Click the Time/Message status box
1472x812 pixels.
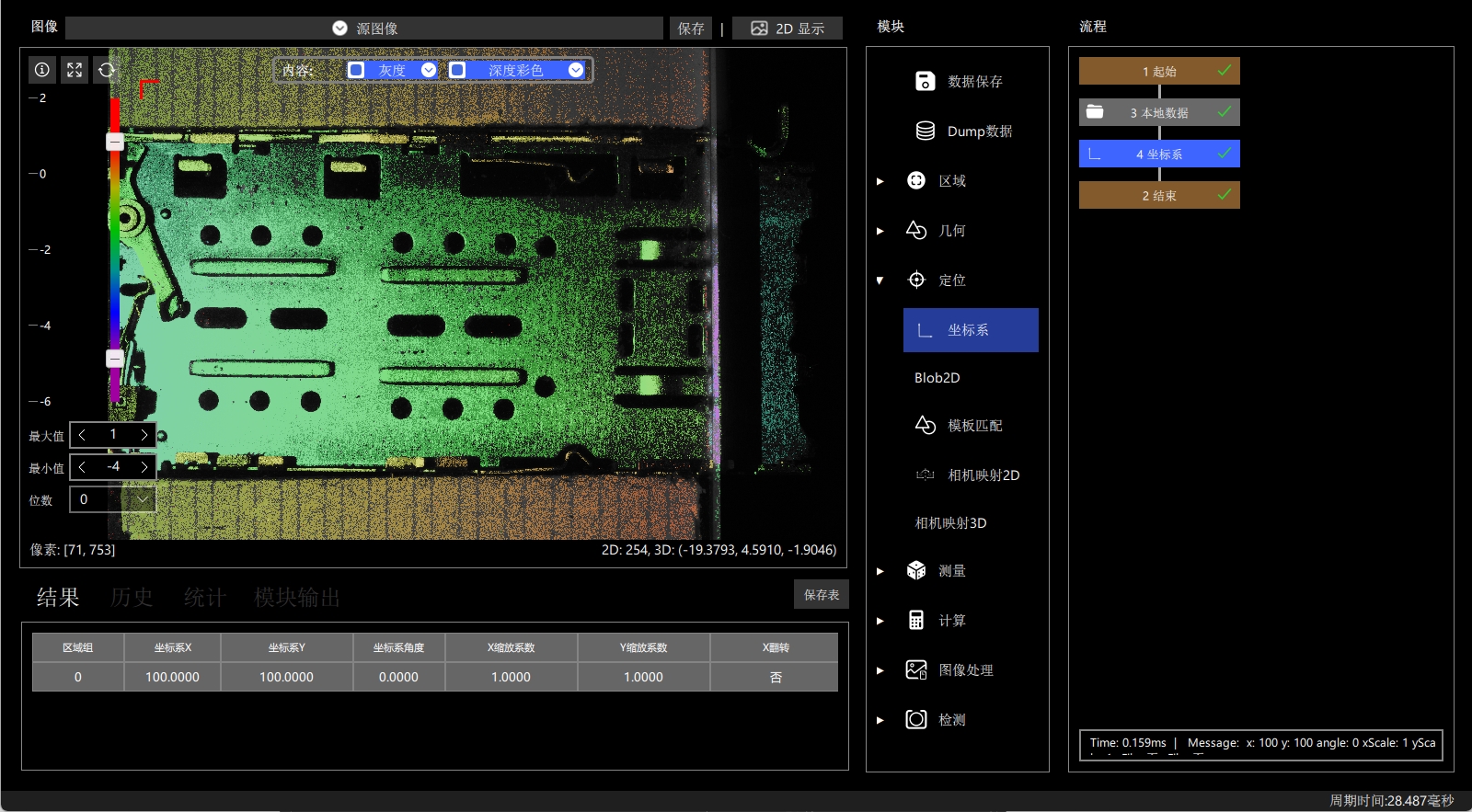click(x=1260, y=744)
